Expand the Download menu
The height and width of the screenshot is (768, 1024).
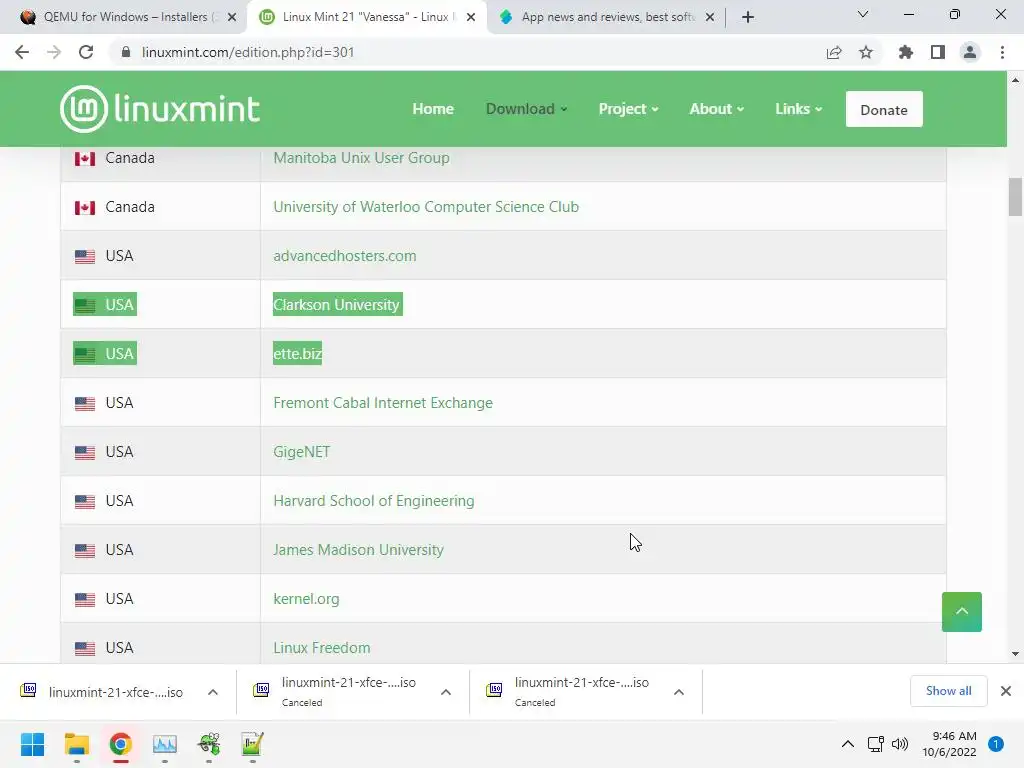[x=526, y=109]
